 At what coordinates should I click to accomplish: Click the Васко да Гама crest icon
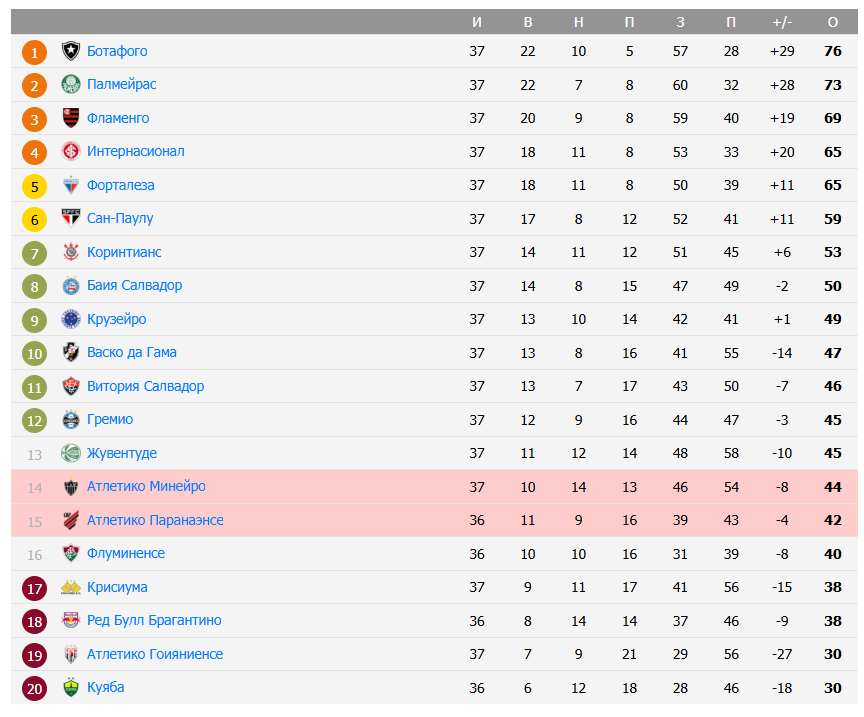tap(70, 353)
